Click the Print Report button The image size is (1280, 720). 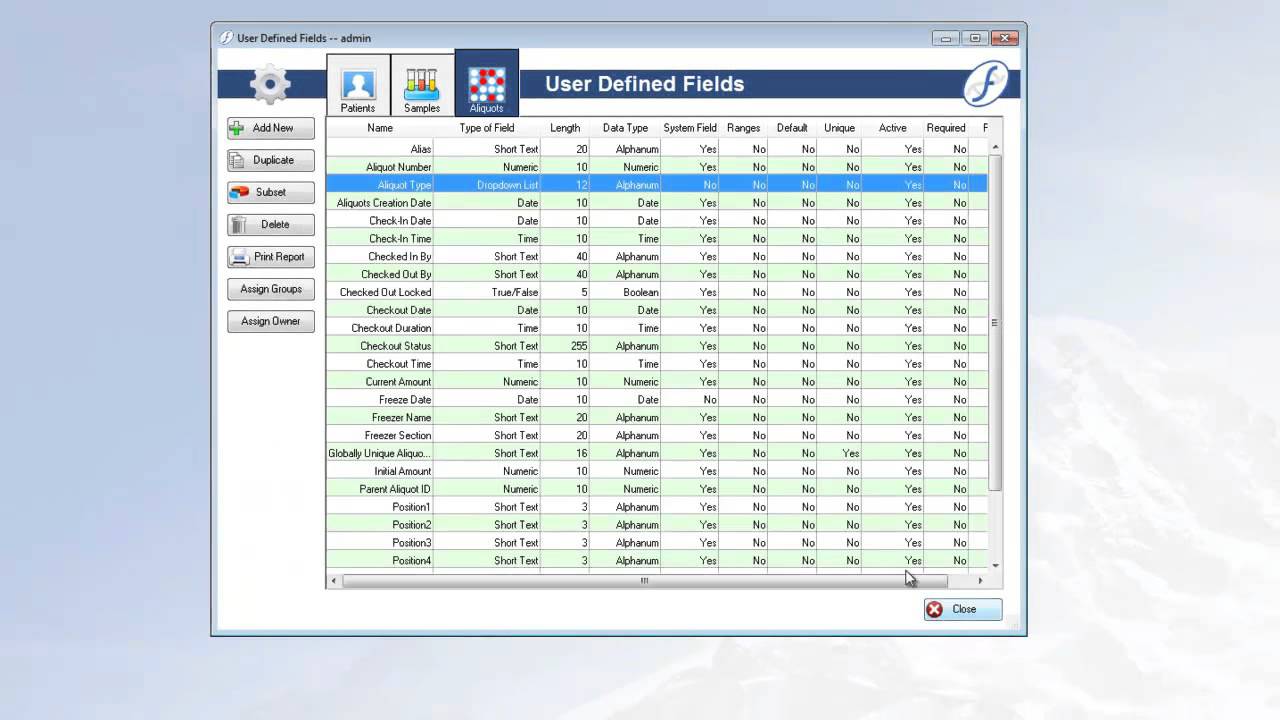[271, 257]
